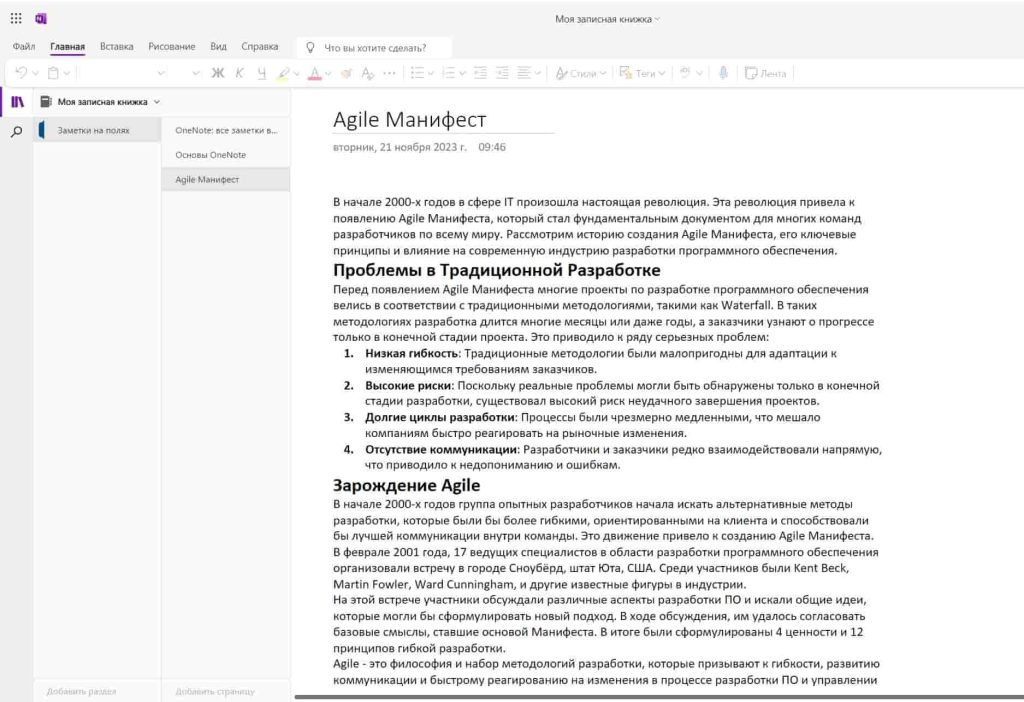Click the page title 'Agile Манифест'
This screenshot has height=702, width=1024.
point(409,120)
